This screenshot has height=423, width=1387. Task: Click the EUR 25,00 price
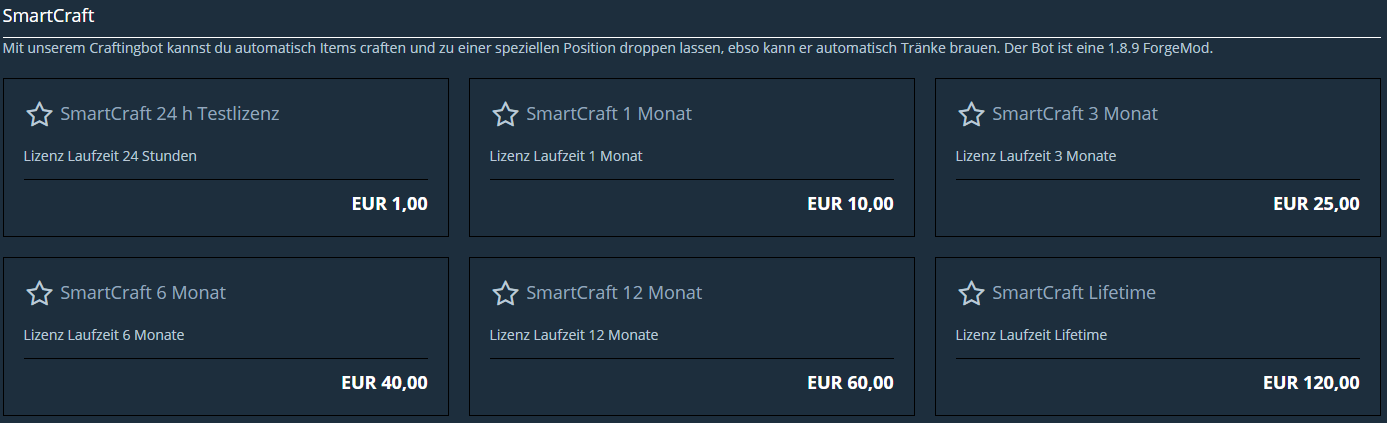click(1317, 204)
